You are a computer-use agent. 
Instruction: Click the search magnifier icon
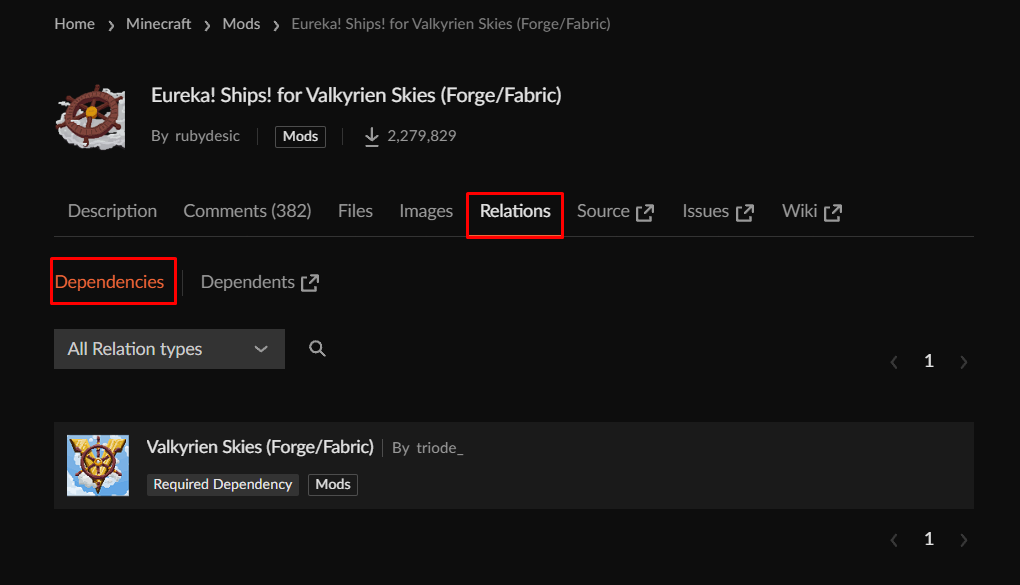pyautogui.click(x=317, y=349)
